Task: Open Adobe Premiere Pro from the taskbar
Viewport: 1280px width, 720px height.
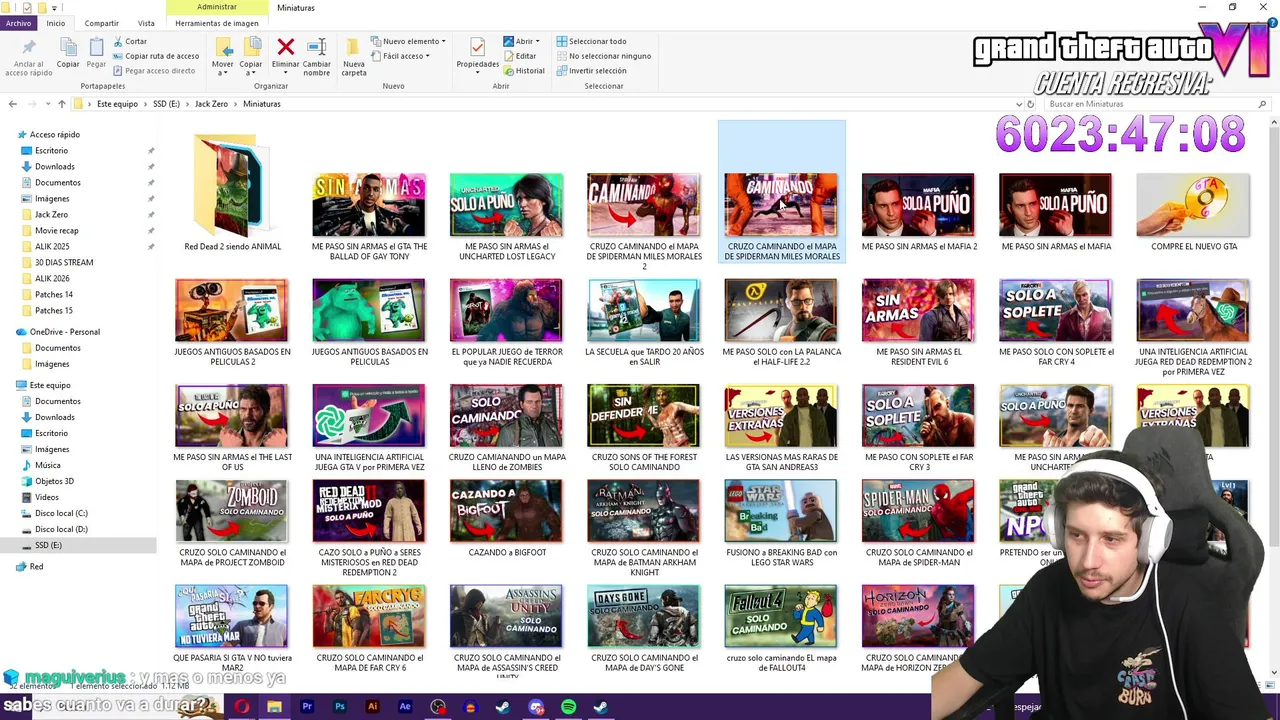Action: click(307, 707)
